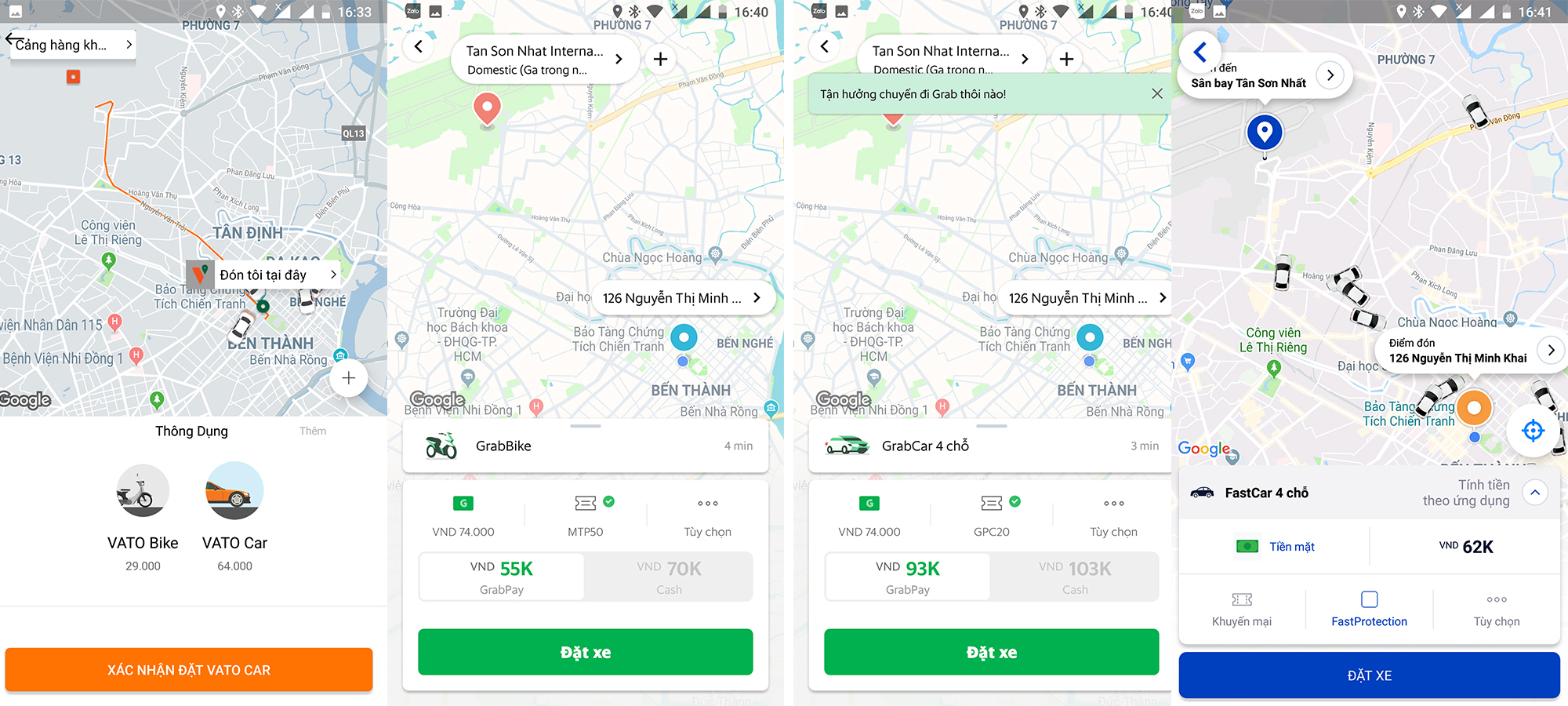
Task: Open the GPC20 promo code ticket icon
Action: pos(992,503)
